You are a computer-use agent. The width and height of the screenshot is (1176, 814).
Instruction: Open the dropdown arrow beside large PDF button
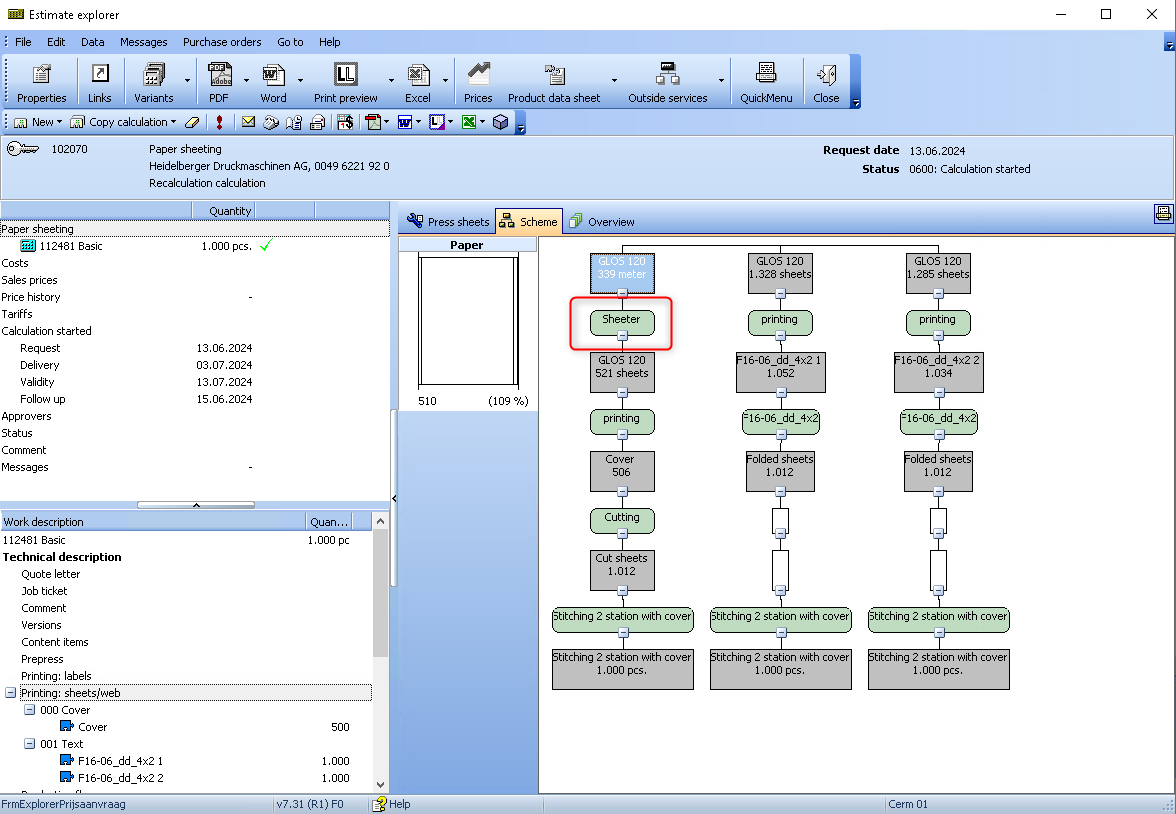tap(246, 81)
